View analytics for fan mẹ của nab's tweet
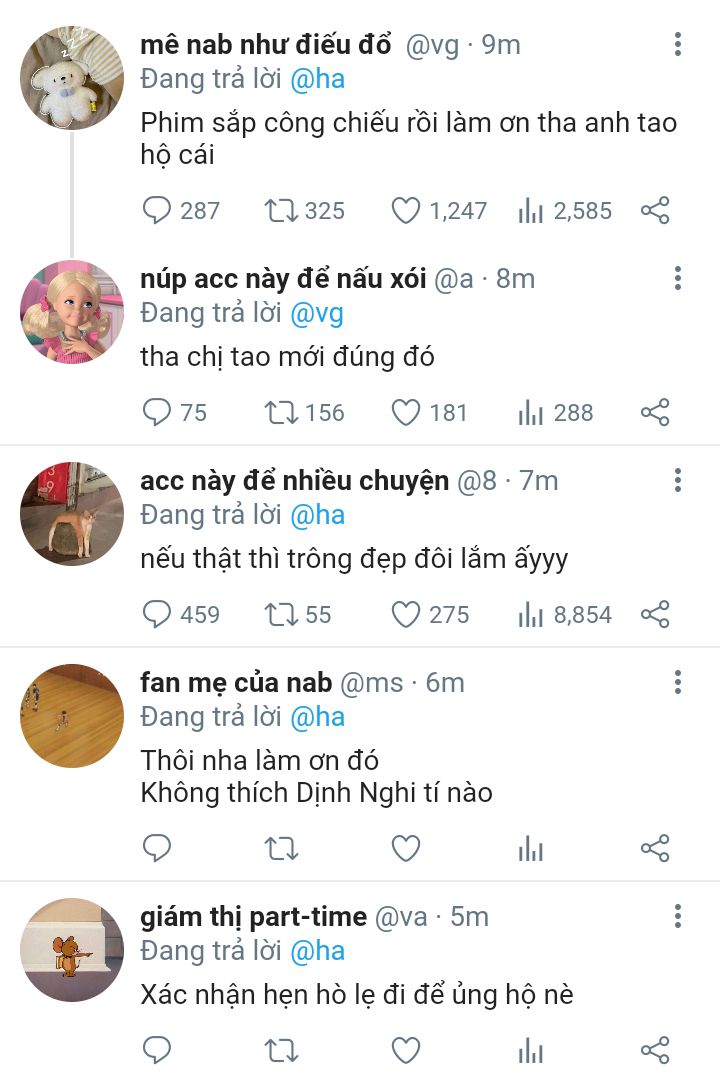720x1074 pixels. [x=530, y=849]
